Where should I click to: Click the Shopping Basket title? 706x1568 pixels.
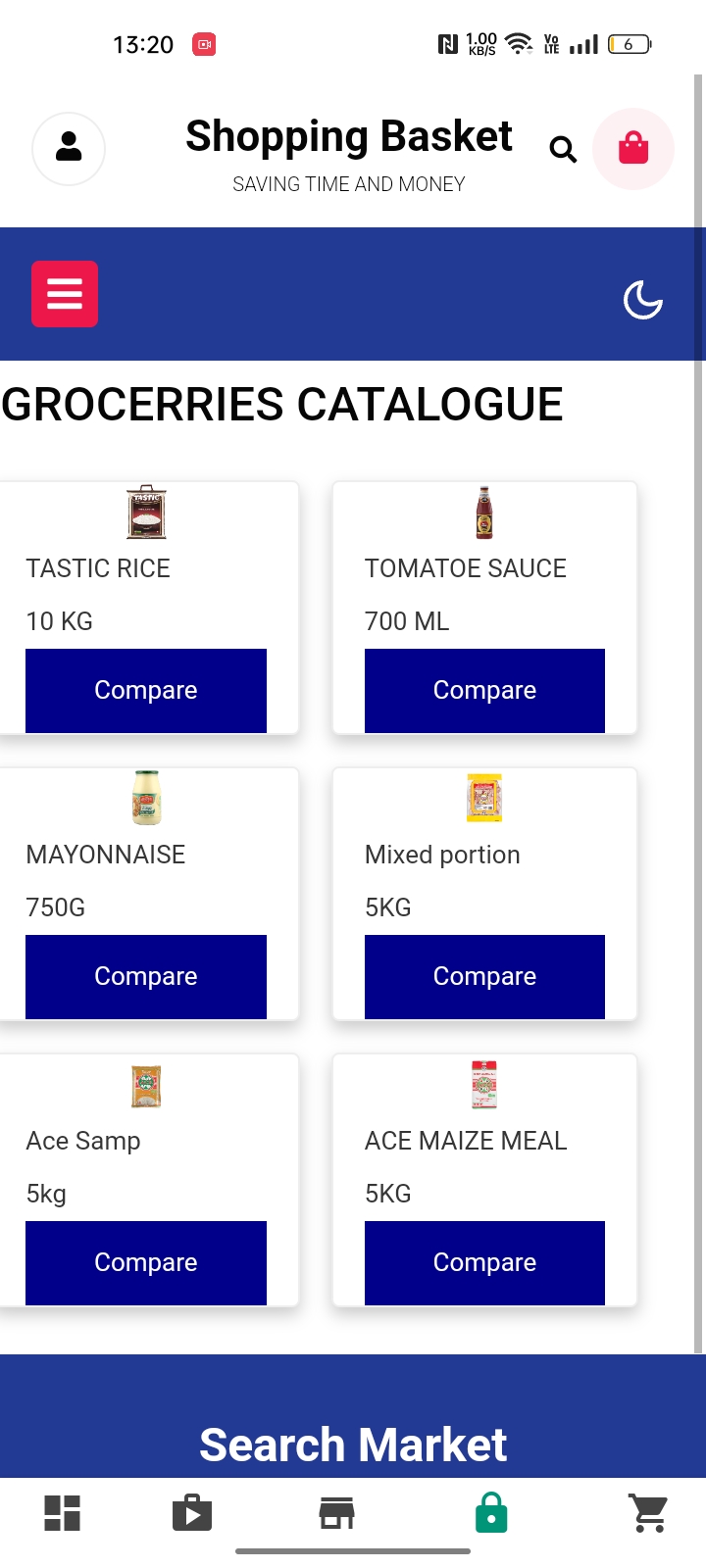click(349, 136)
